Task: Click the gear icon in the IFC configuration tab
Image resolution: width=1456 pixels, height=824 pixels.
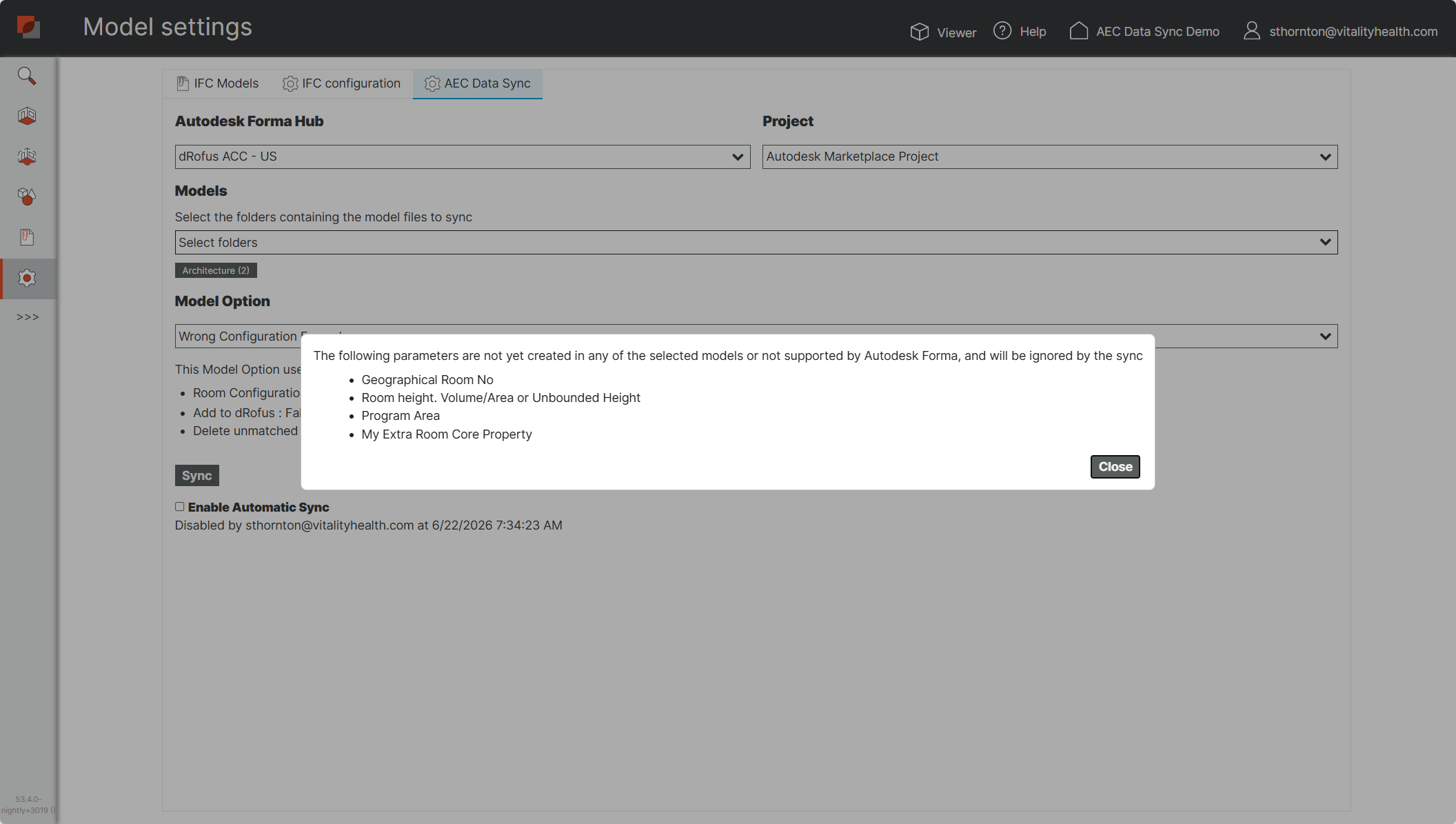Action: 290,83
